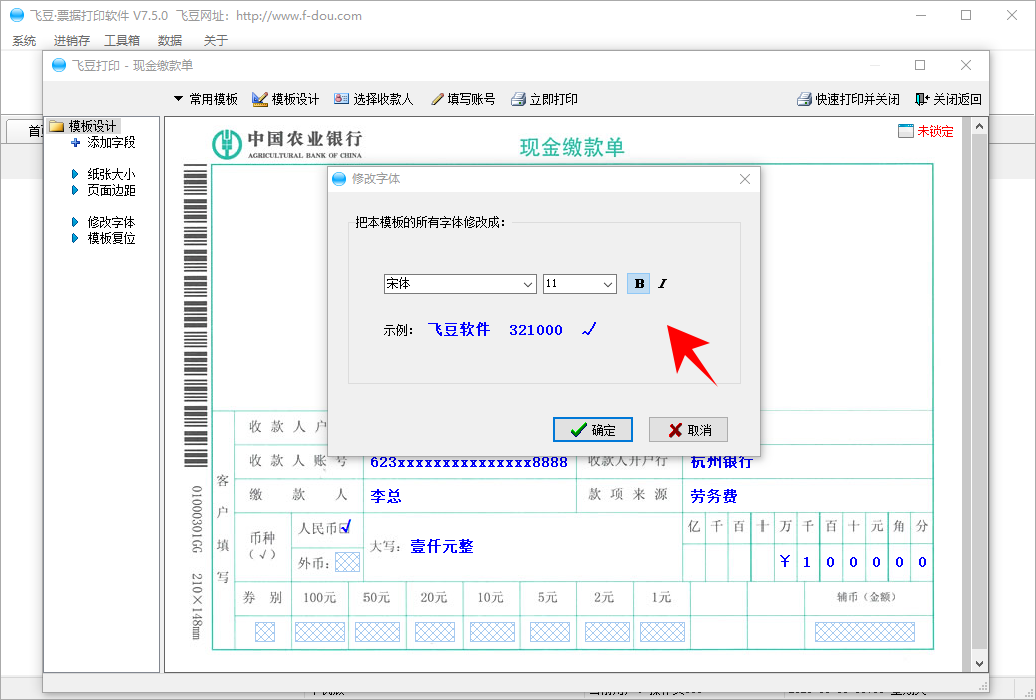Click the digit 1 in the 千 amount column
The width and height of the screenshot is (1036, 700).
[x=807, y=562]
